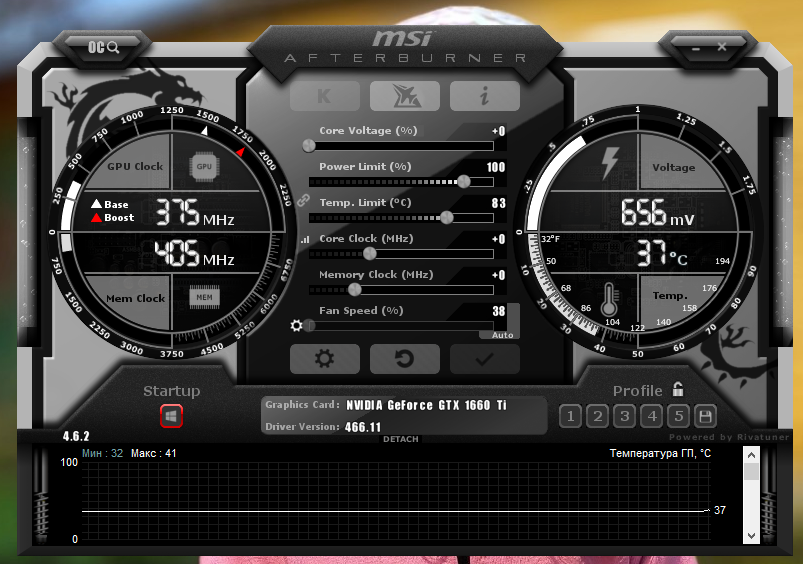Image resolution: width=803 pixels, height=564 pixels.
Task: Click the Температура ГП graph title
Action: coord(660,453)
